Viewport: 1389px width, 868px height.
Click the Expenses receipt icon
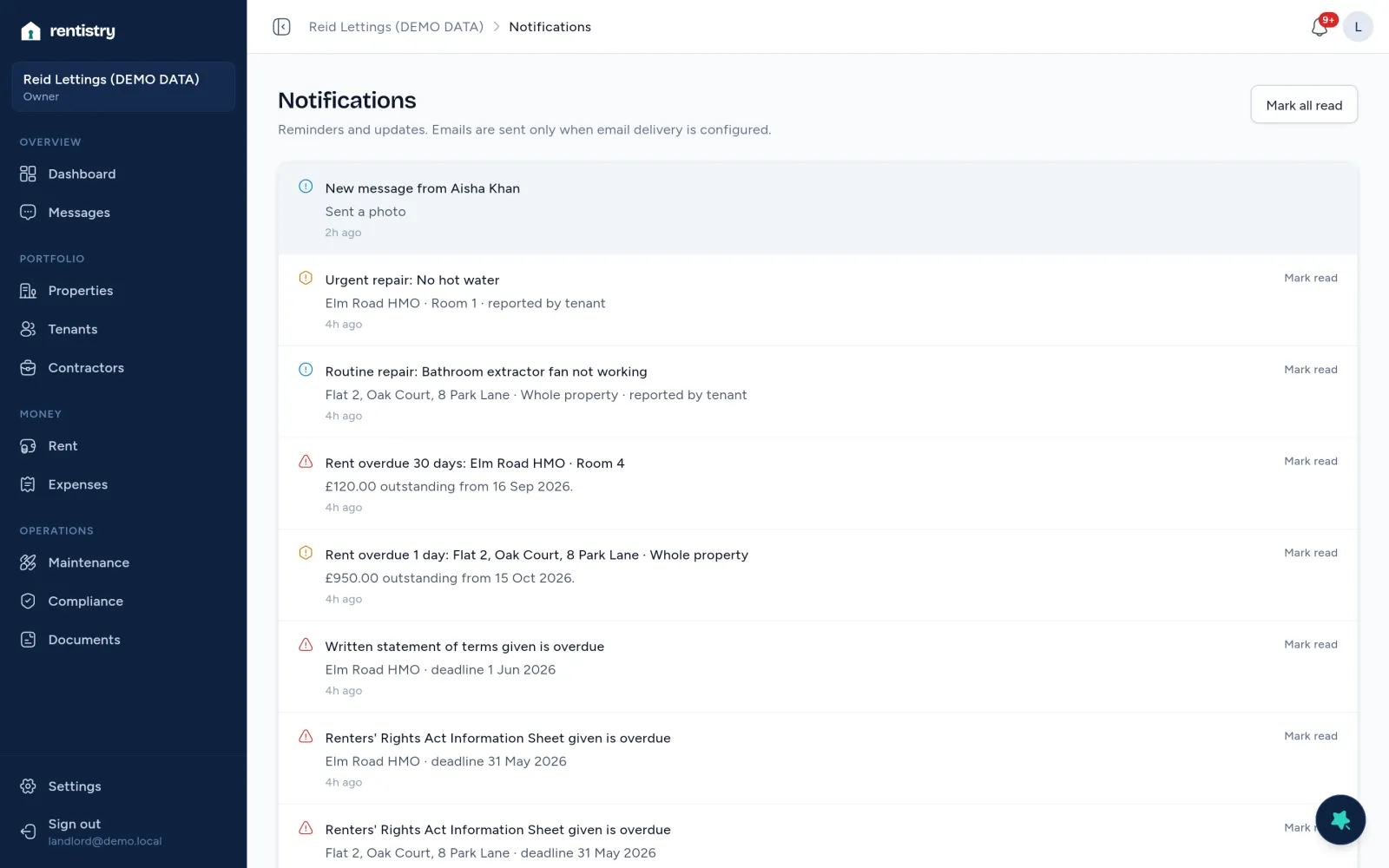click(x=28, y=484)
